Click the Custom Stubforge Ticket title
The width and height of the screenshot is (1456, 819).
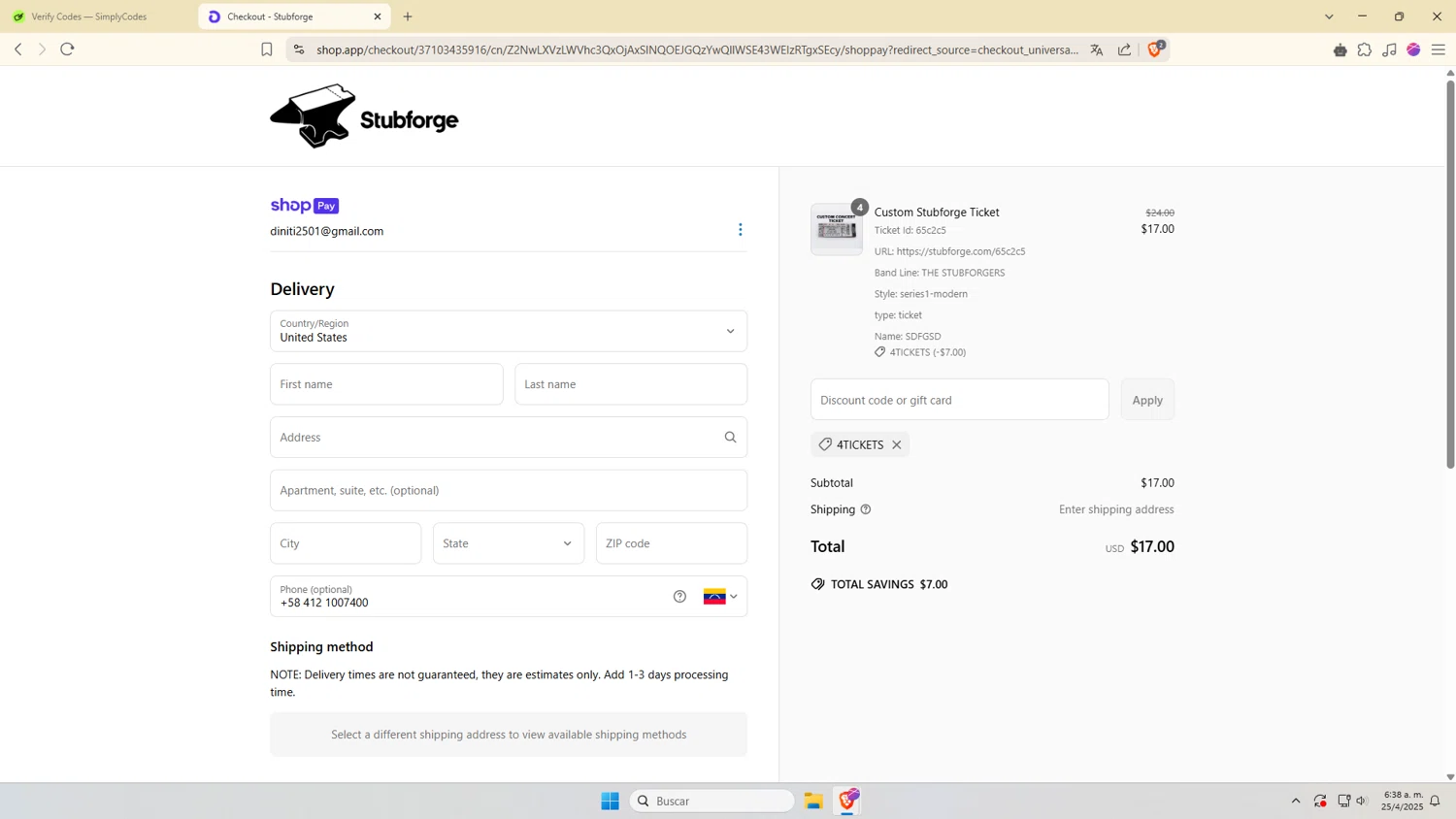937,213
